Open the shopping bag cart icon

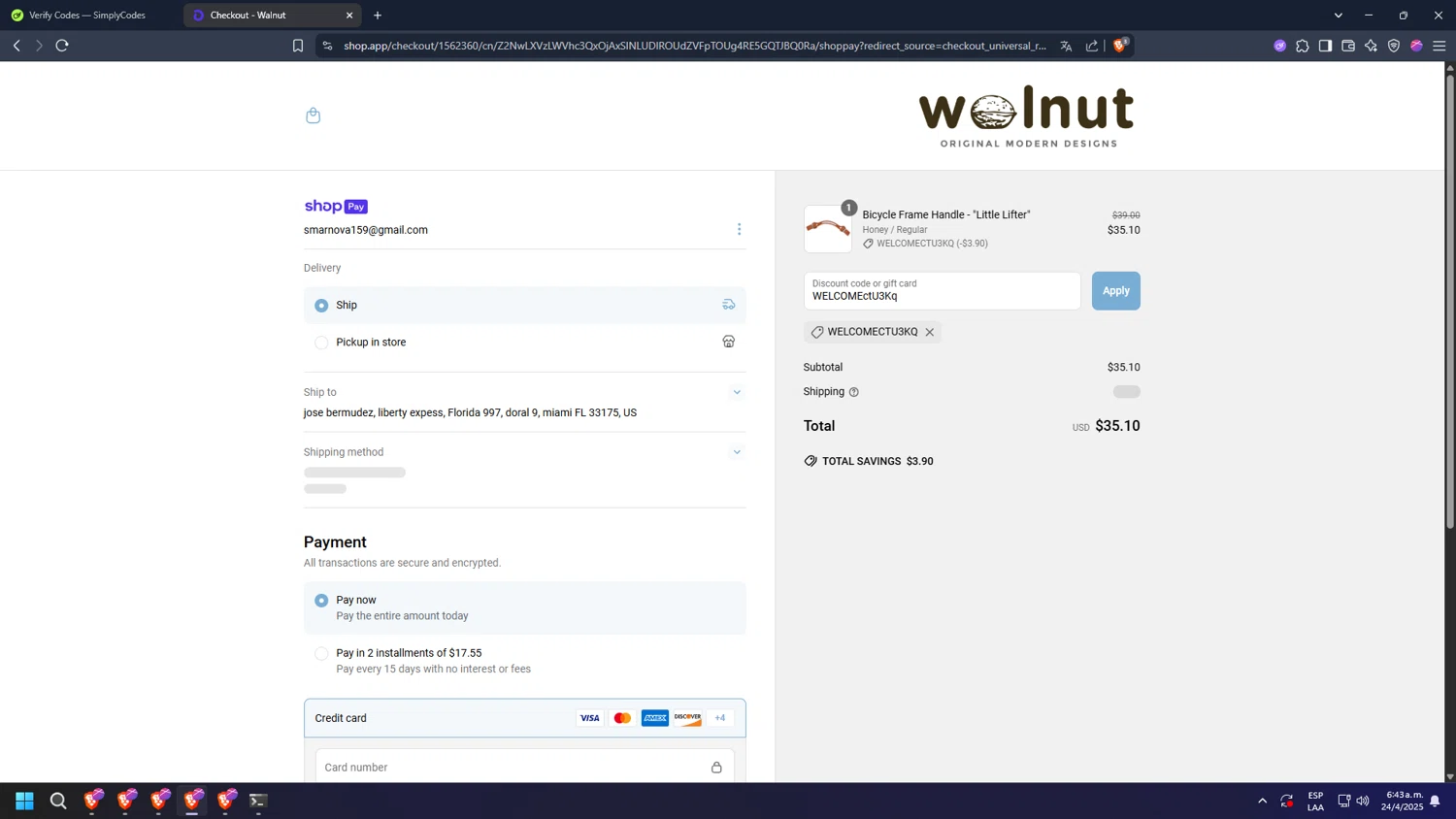313,115
